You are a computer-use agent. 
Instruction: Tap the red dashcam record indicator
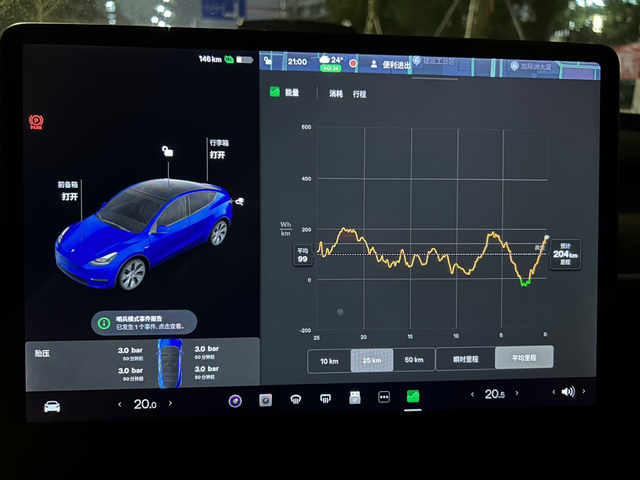[x=353, y=63]
